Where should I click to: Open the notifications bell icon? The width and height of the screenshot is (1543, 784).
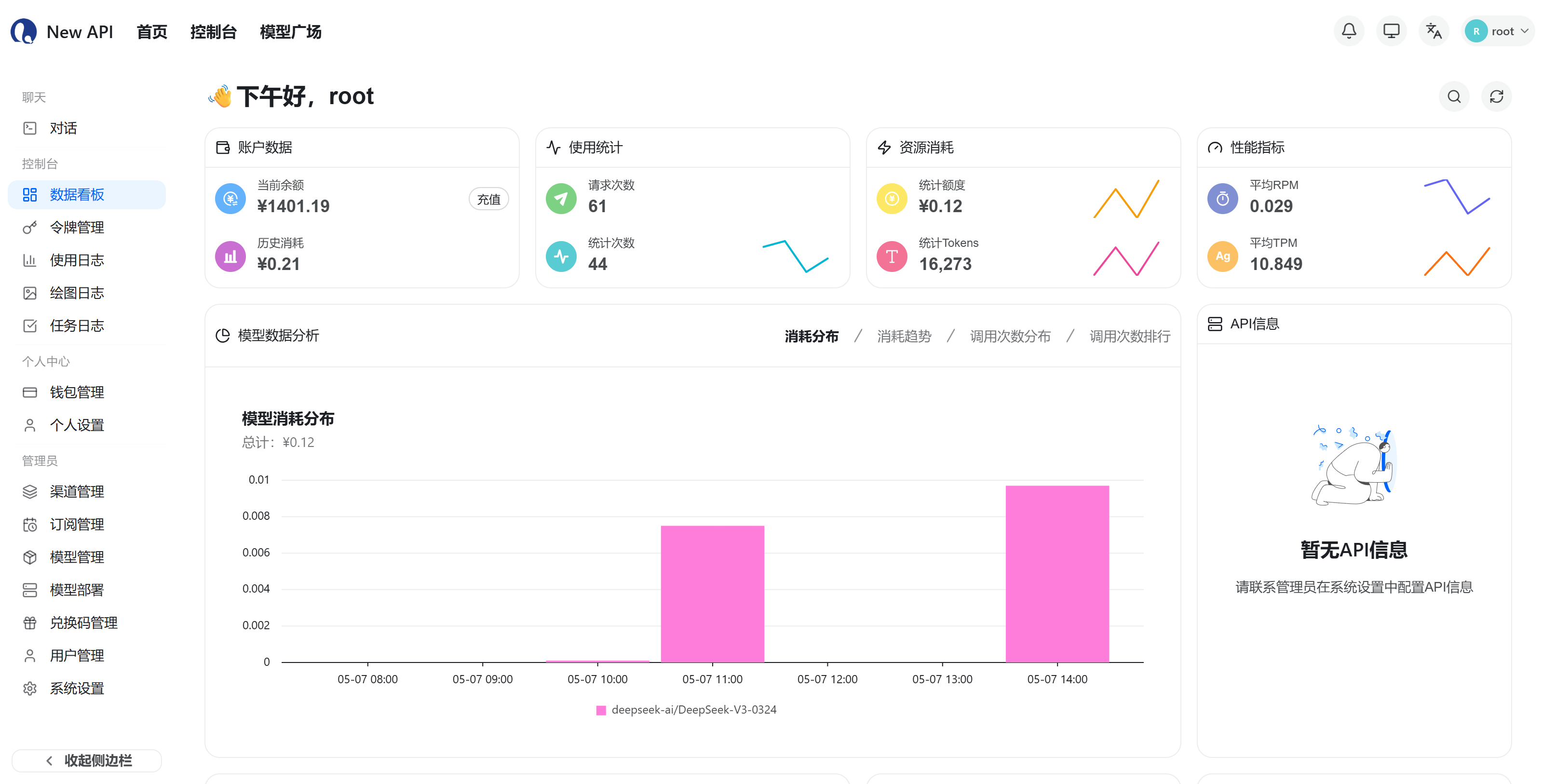tap(1348, 31)
